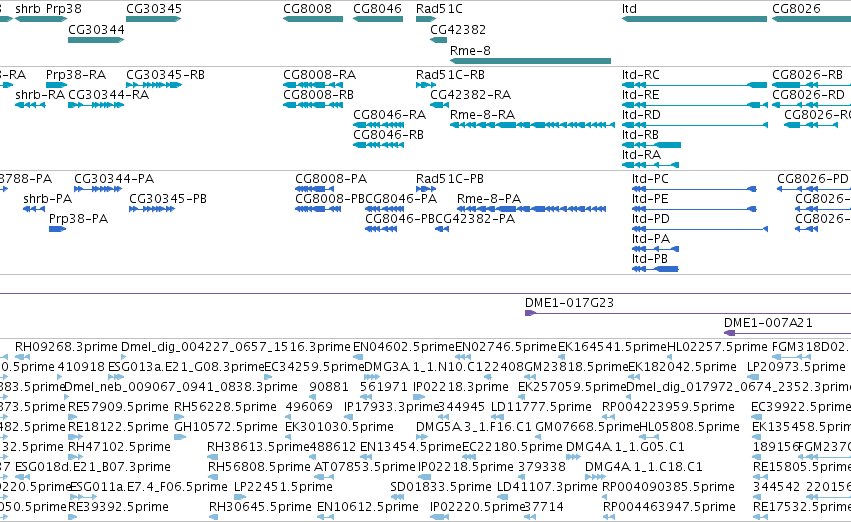Select the AT07853.5prime EST

[324, 477]
